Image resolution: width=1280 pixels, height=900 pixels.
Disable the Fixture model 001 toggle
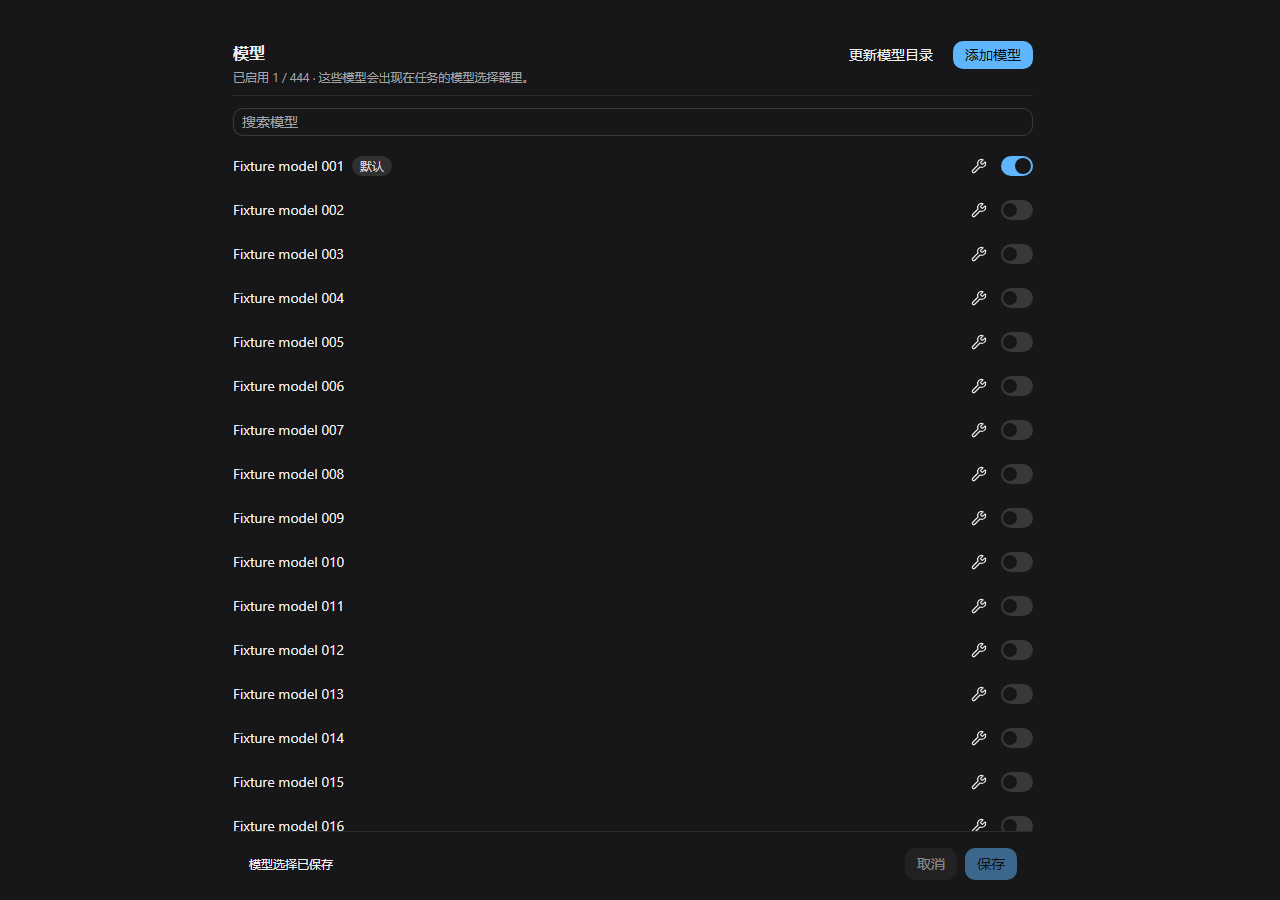pyautogui.click(x=1017, y=166)
